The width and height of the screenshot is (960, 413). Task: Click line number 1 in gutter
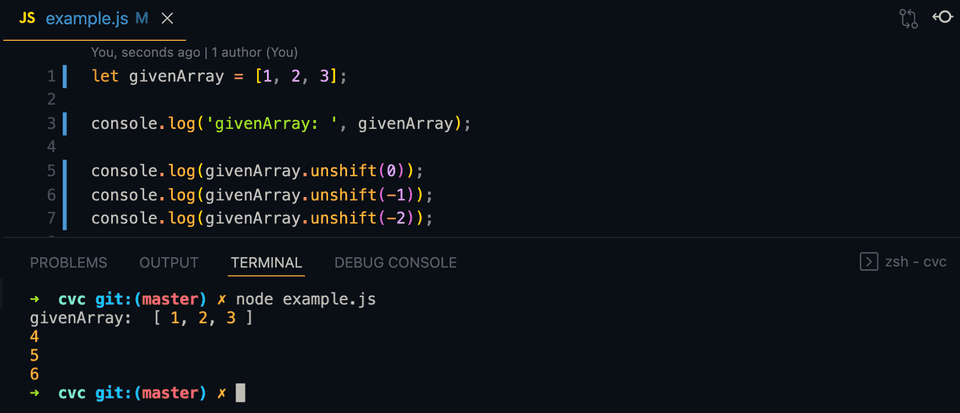51,76
